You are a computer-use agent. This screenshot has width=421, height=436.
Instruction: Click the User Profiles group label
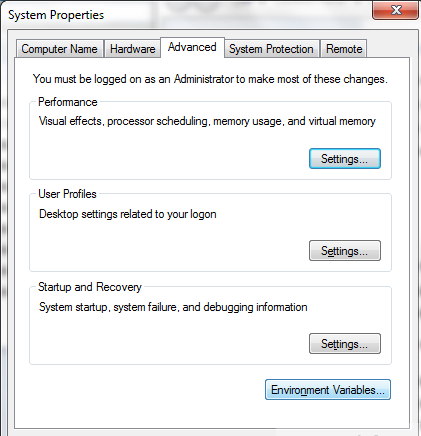pos(67,194)
